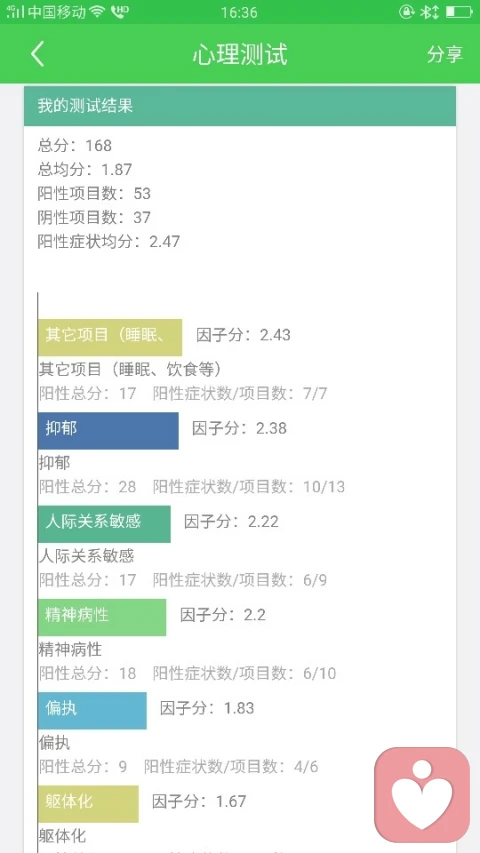Select the 抑郁 blue bar
The image size is (480, 853).
point(108,431)
